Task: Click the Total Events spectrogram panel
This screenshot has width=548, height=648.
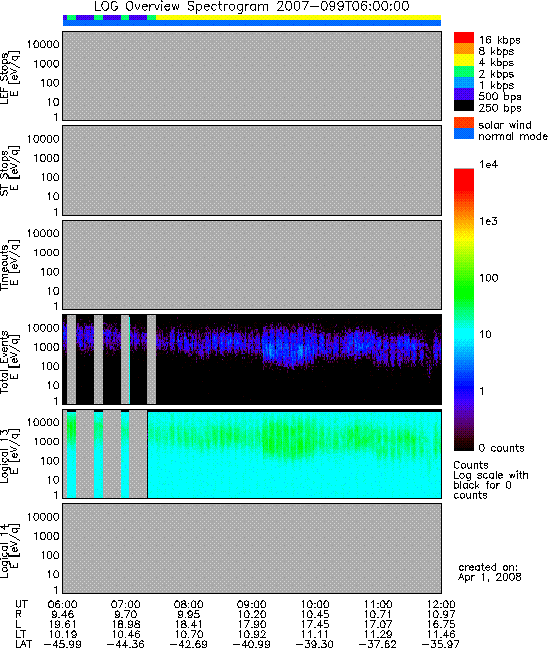Action: (x=252, y=360)
